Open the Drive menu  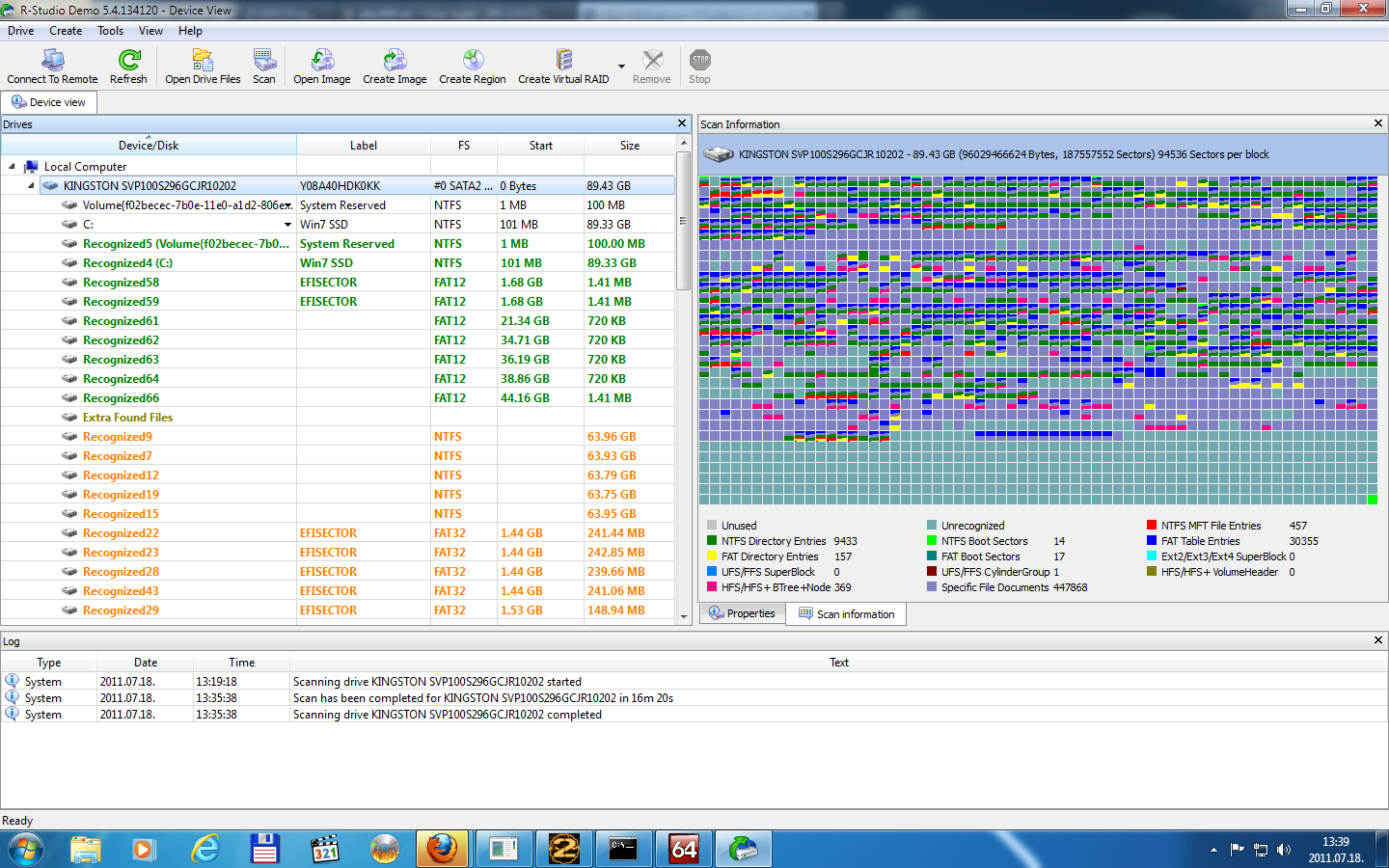21,31
